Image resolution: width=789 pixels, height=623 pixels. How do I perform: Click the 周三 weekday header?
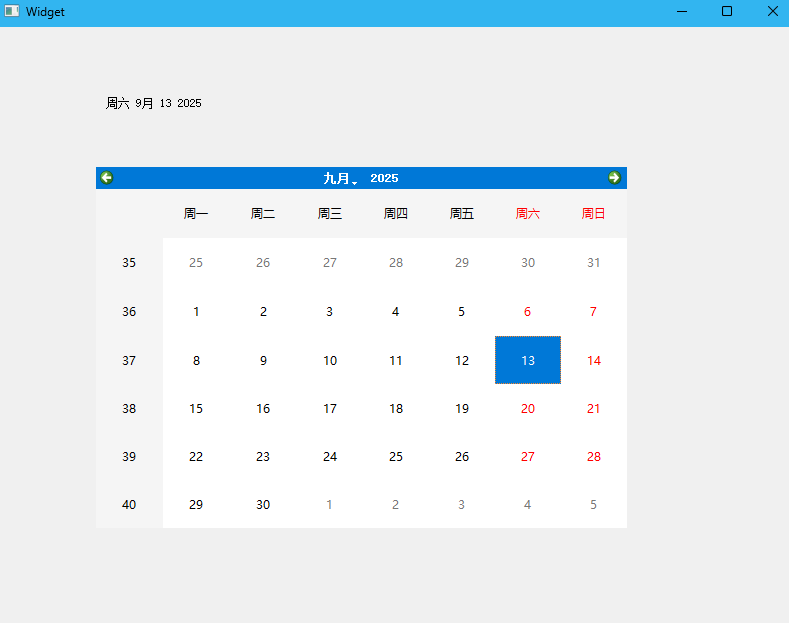(x=330, y=214)
